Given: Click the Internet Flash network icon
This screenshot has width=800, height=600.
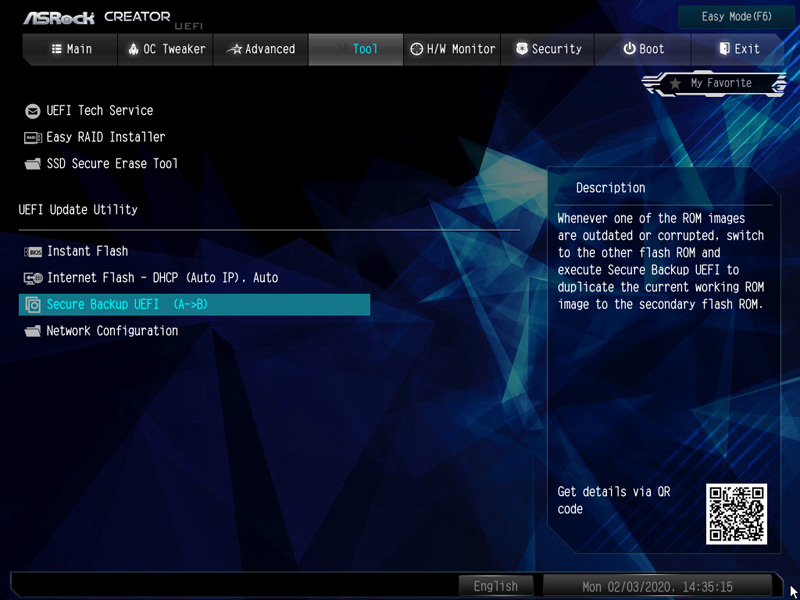Looking at the screenshot, I should coord(33,278).
